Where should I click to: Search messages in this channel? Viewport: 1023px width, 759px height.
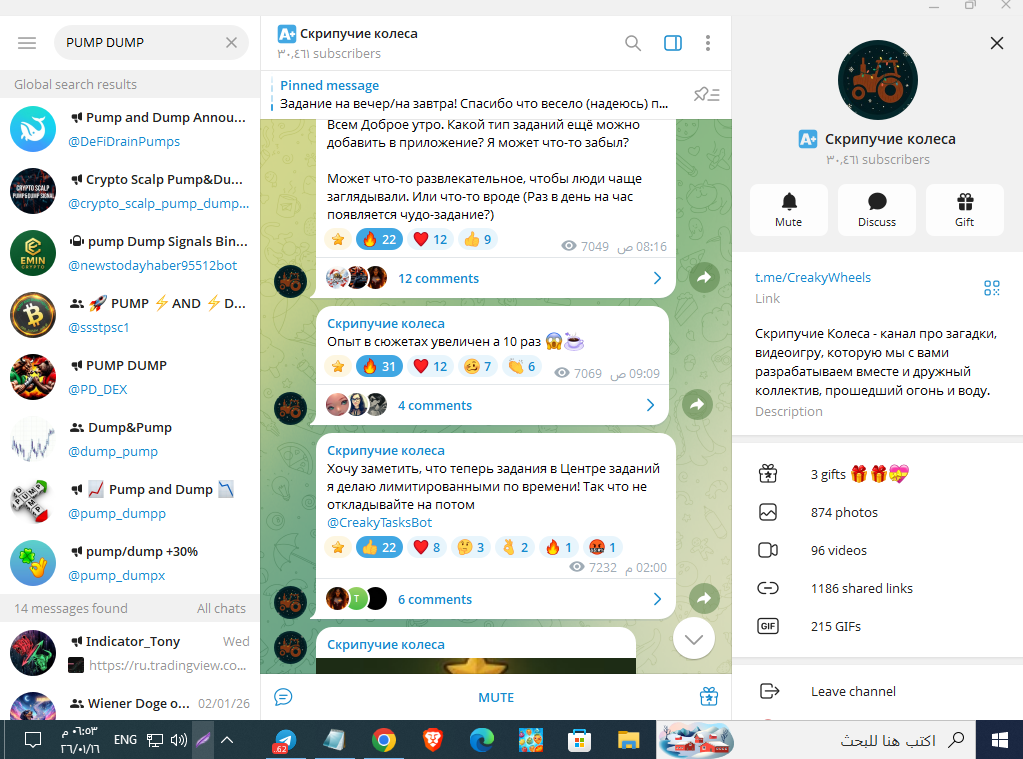pyautogui.click(x=633, y=43)
